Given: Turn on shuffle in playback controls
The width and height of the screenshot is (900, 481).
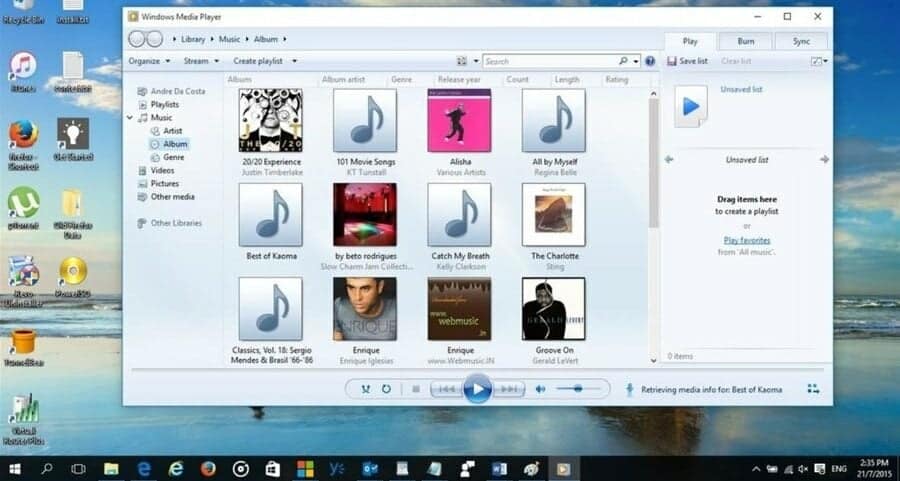Looking at the screenshot, I should [366, 389].
